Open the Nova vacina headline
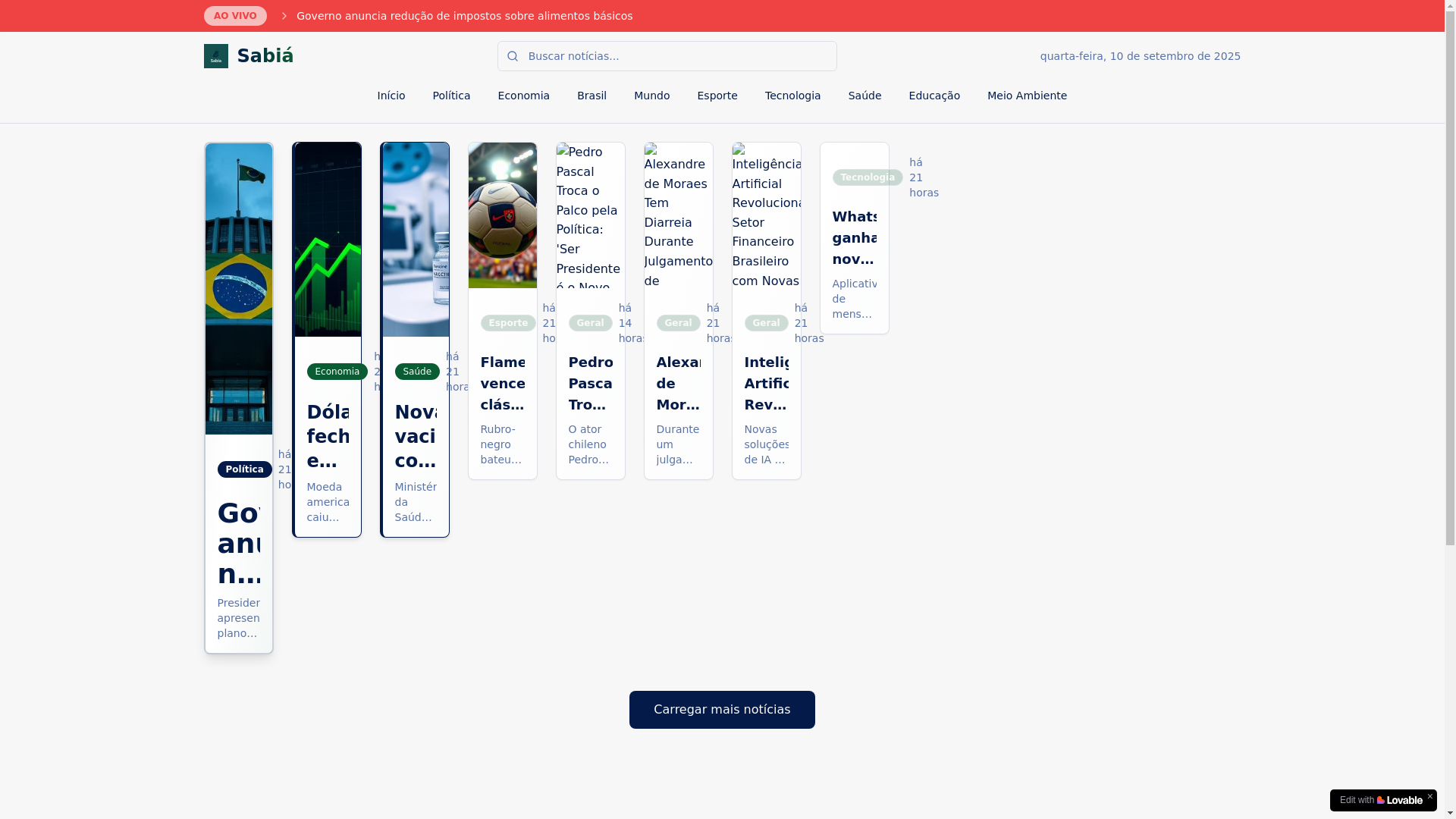Image resolution: width=1456 pixels, height=819 pixels. (416, 437)
